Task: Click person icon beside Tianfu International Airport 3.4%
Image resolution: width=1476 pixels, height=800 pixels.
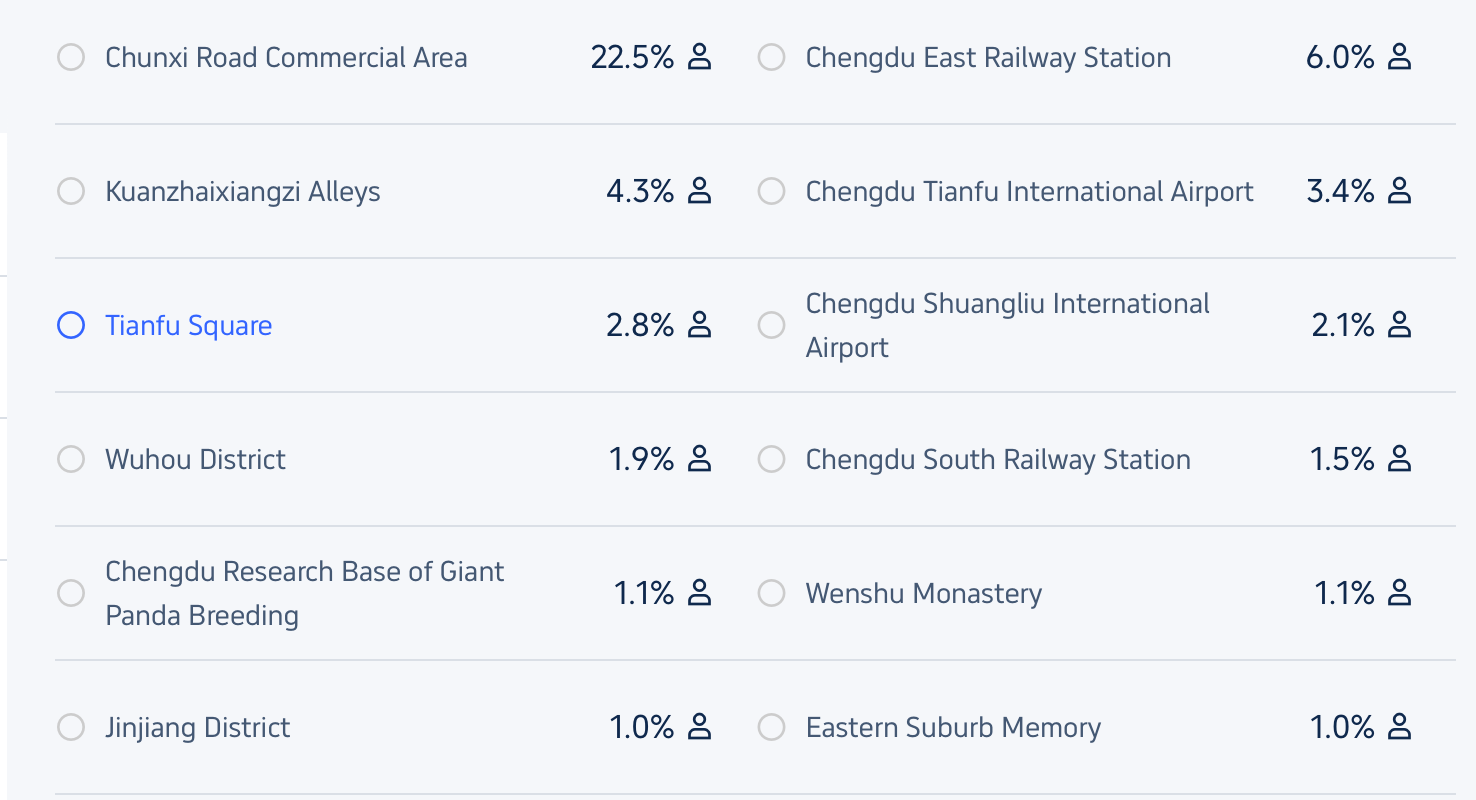Action: tap(1400, 191)
